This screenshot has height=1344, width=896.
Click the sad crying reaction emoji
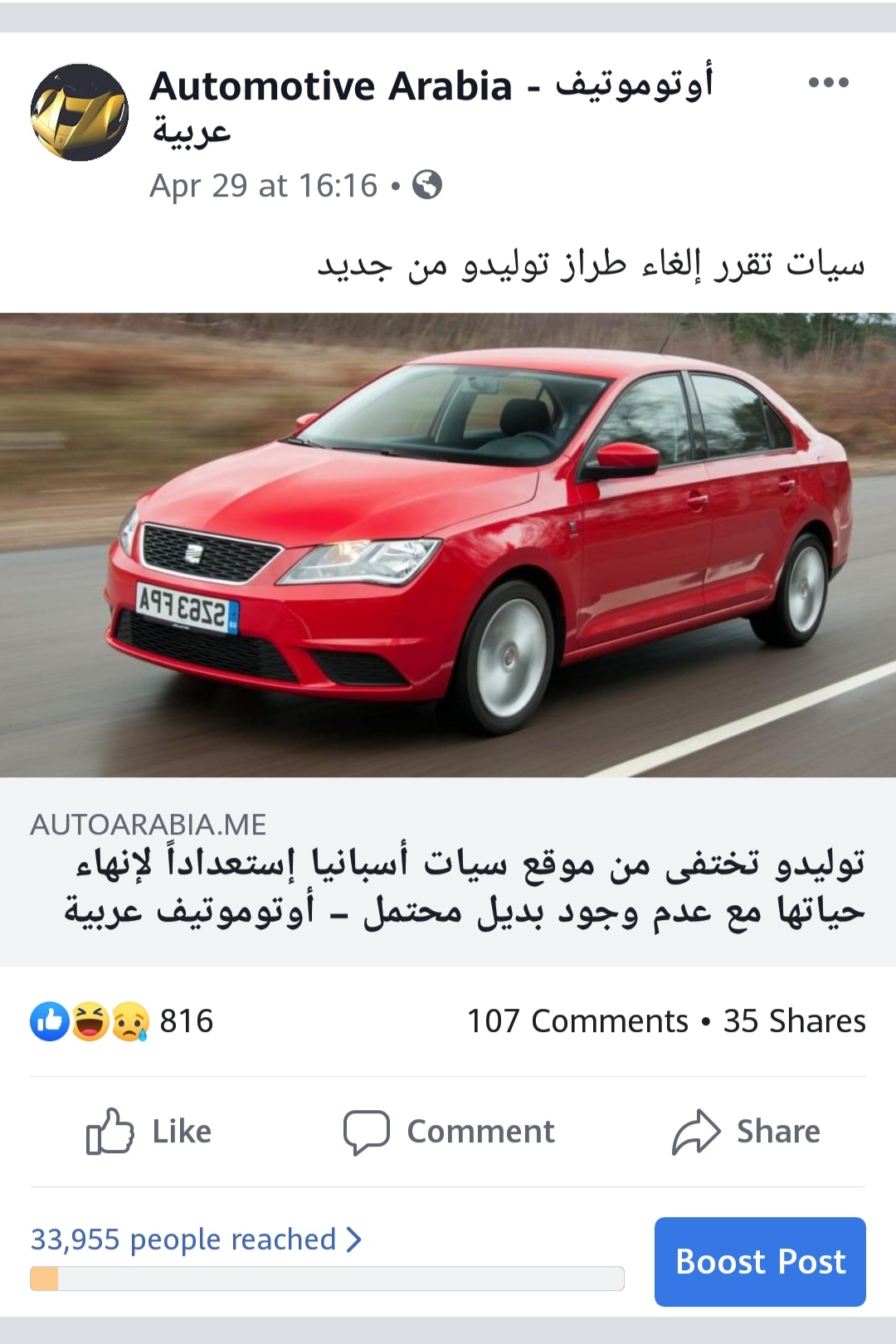(x=130, y=1021)
